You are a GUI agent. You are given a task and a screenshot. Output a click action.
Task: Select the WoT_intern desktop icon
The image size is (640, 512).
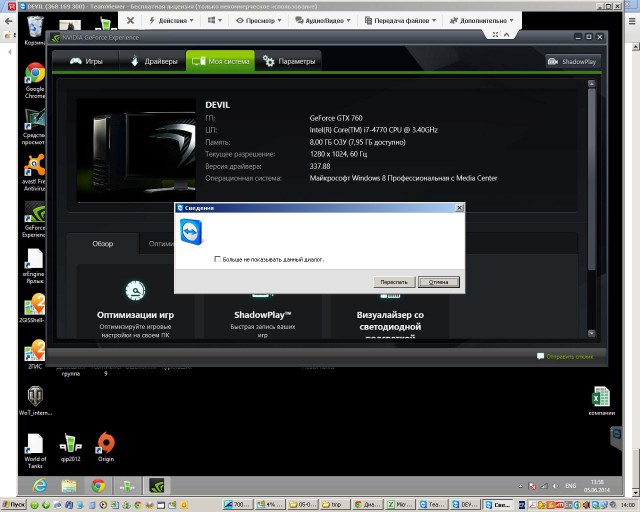pyautogui.click(x=35, y=401)
